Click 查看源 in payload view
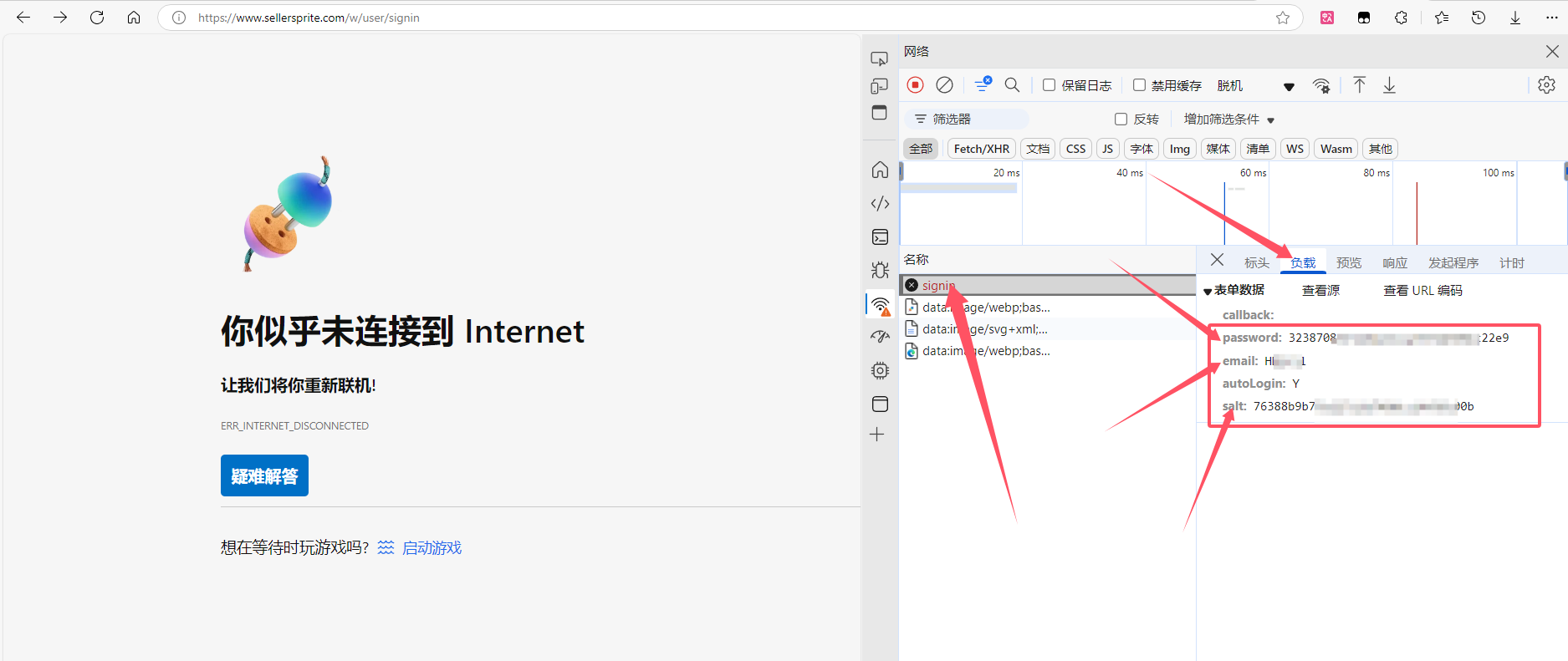The image size is (1568, 661). (x=1320, y=290)
